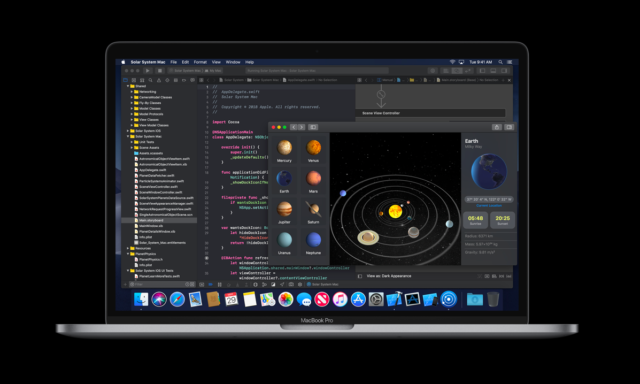Open the Source Control navigator icon

(134, 80)
